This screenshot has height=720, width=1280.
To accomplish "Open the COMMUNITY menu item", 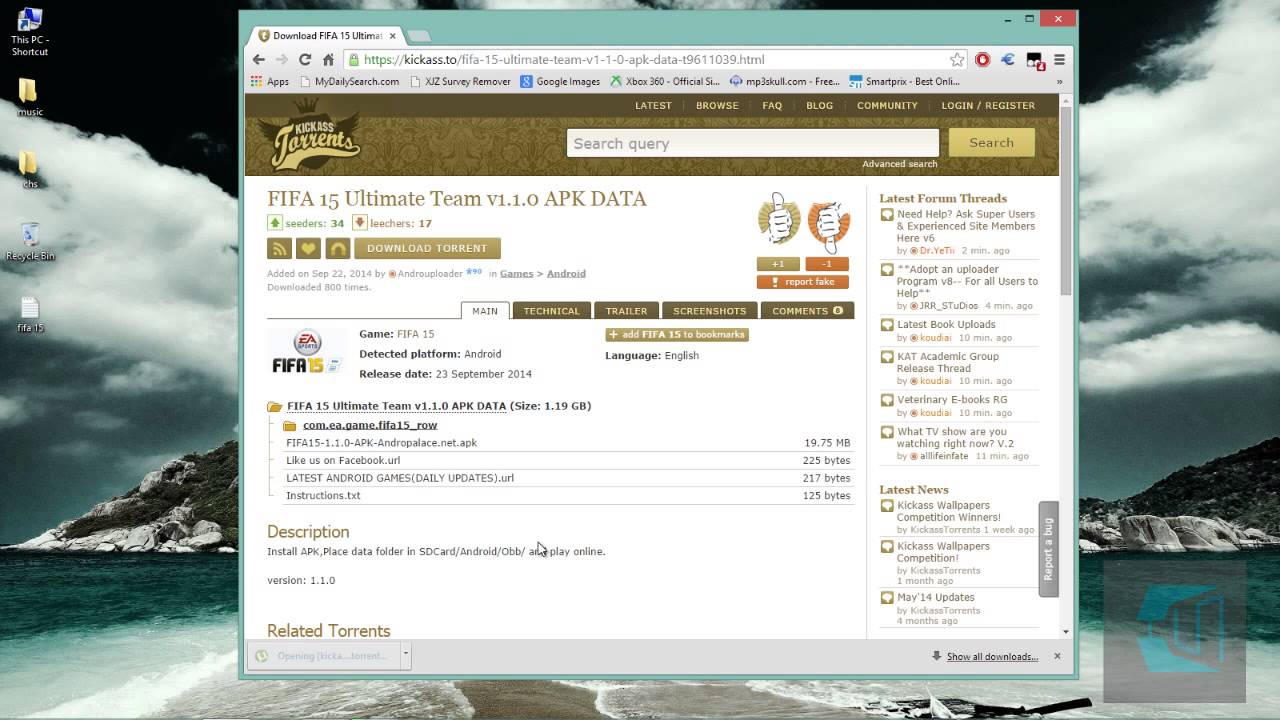I will pos(887,105).
